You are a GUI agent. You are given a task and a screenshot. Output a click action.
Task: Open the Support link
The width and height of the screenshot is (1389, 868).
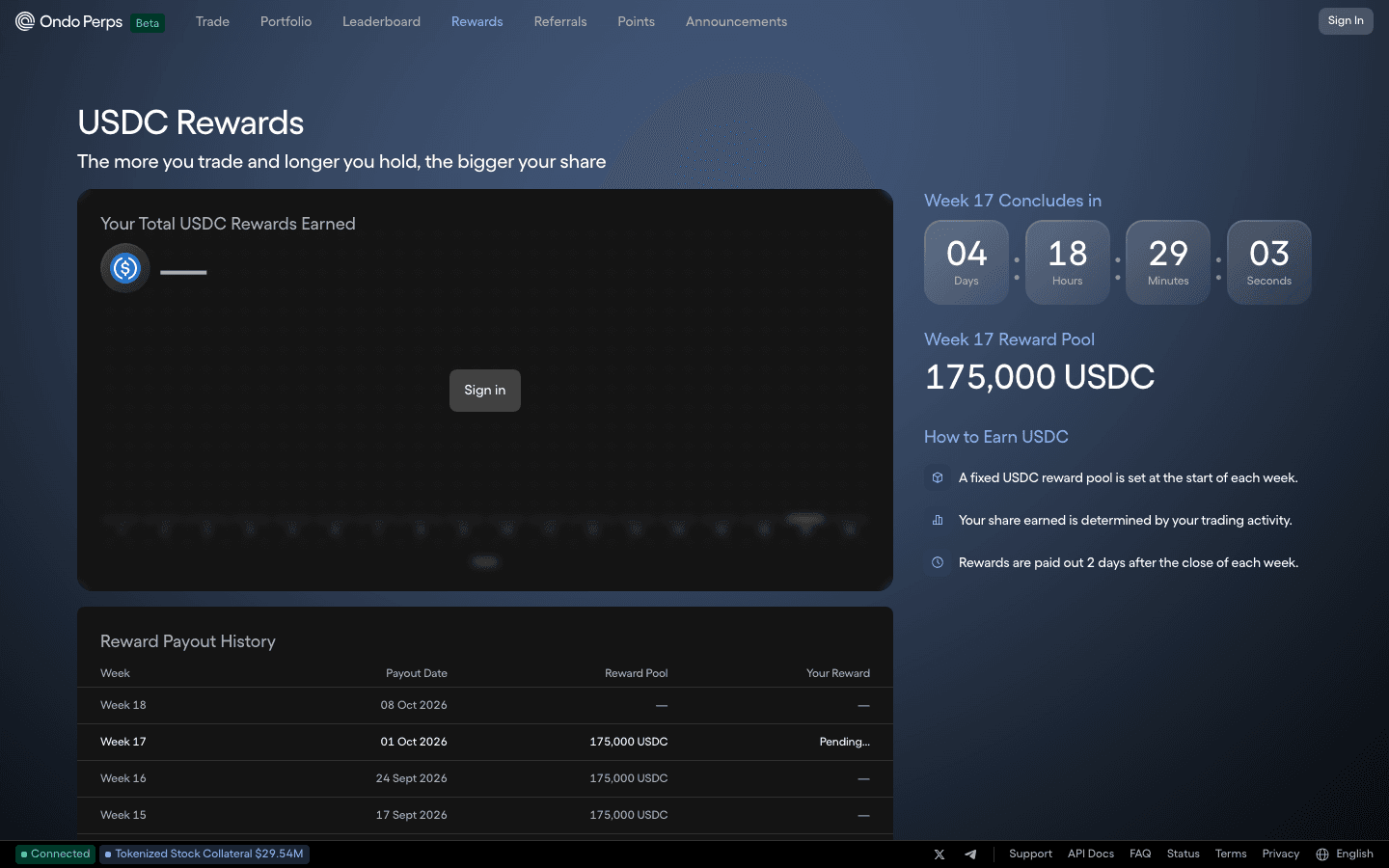click(x=1030, y=854)
